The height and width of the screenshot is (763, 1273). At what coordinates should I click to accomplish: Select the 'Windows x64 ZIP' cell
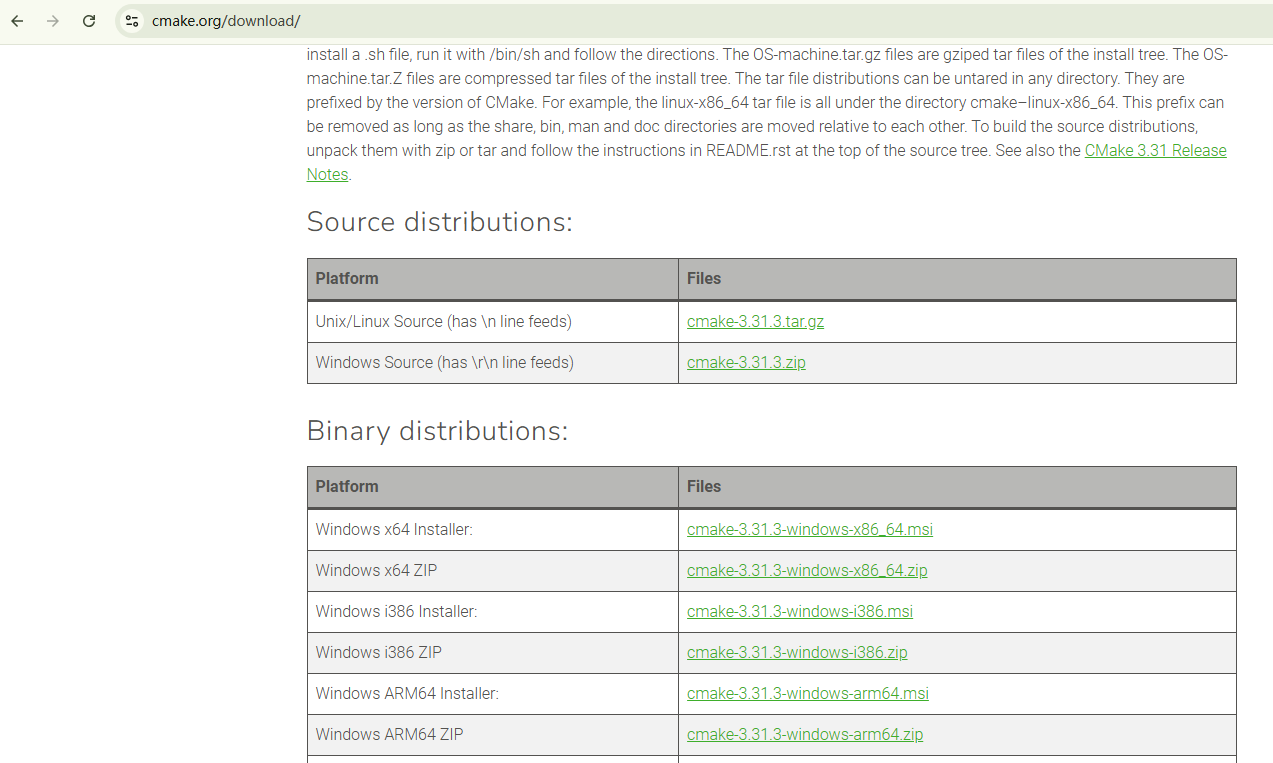pos(493,571)
